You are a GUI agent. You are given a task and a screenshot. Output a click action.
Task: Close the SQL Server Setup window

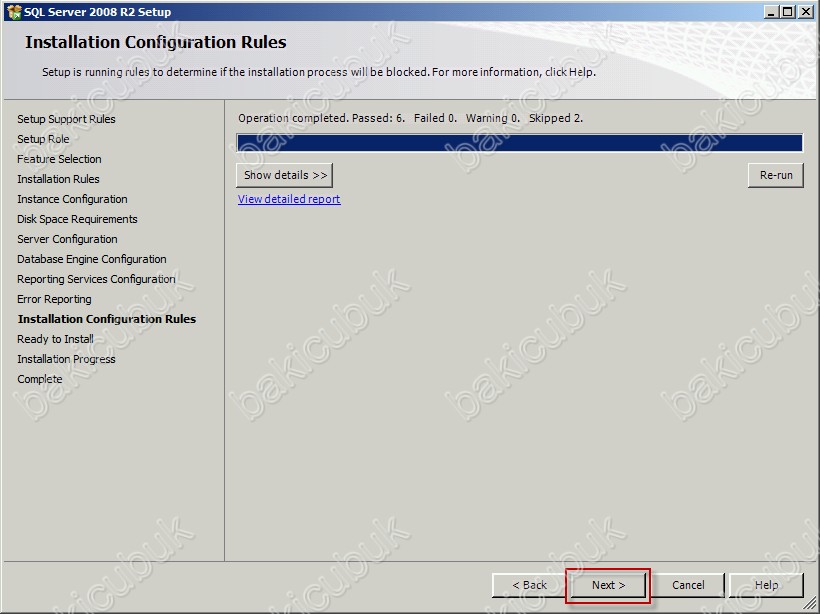pyautogui.click(x=806, y=12)
